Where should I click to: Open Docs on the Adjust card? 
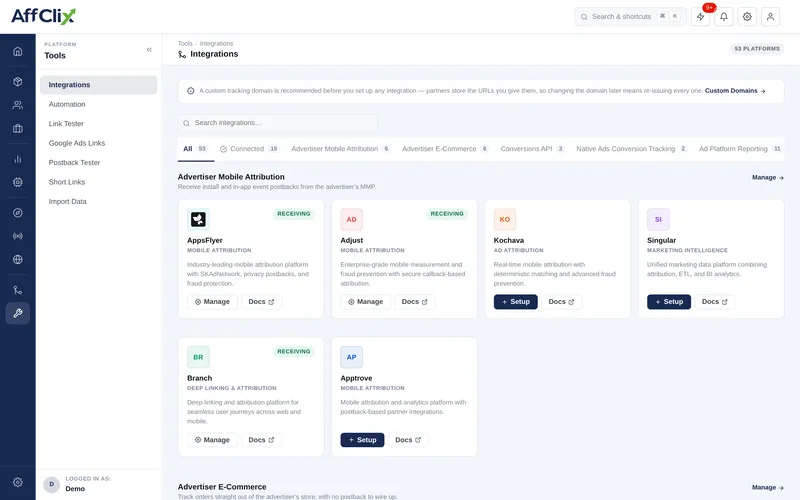414,302
